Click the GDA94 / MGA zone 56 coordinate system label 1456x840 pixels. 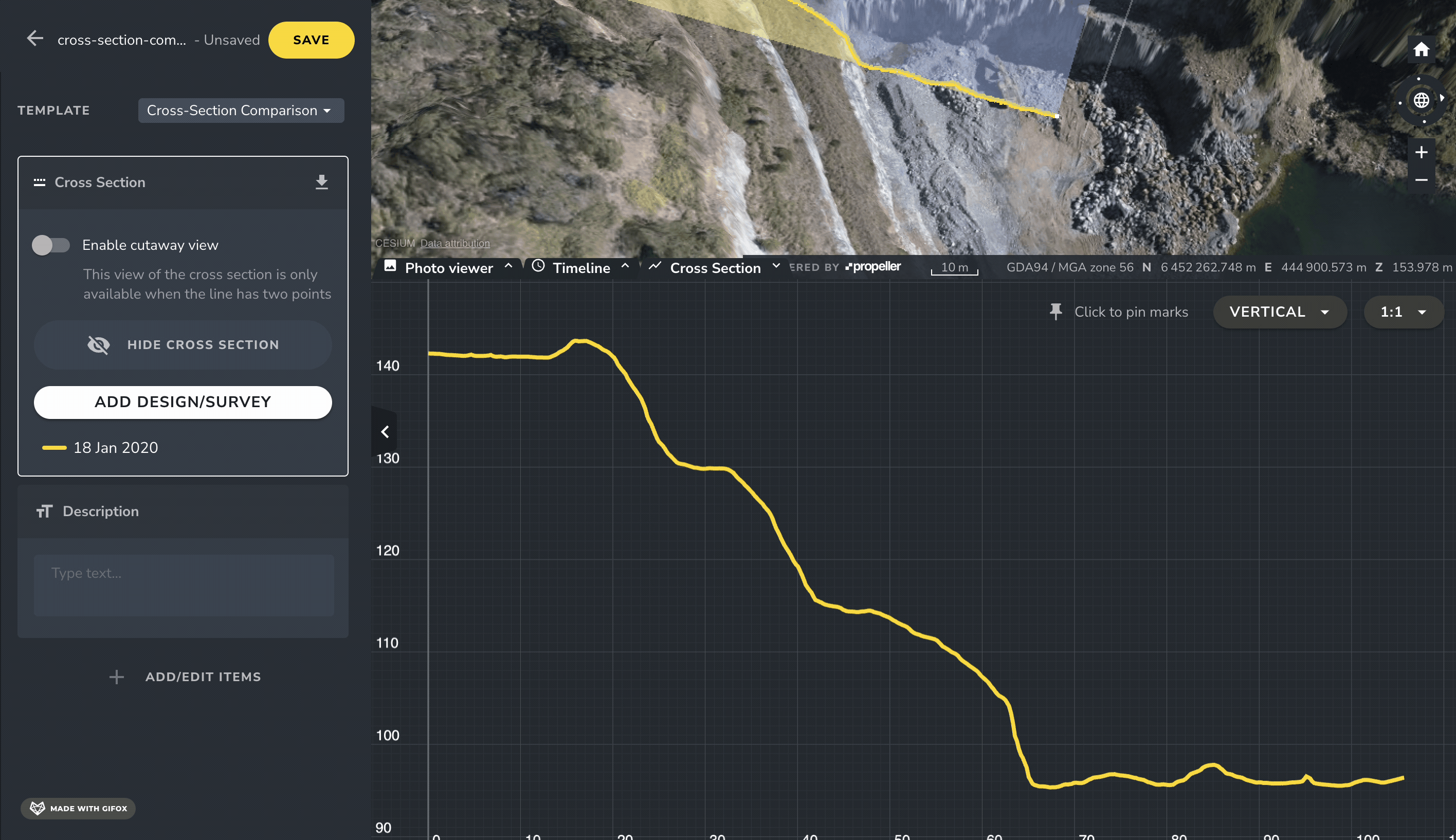click(x=1070, y=267)
